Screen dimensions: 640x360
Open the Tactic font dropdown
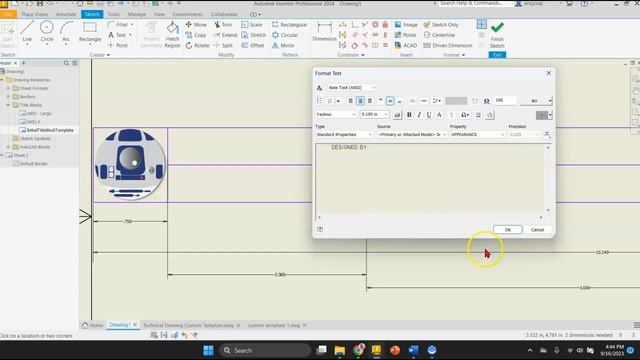336,115
